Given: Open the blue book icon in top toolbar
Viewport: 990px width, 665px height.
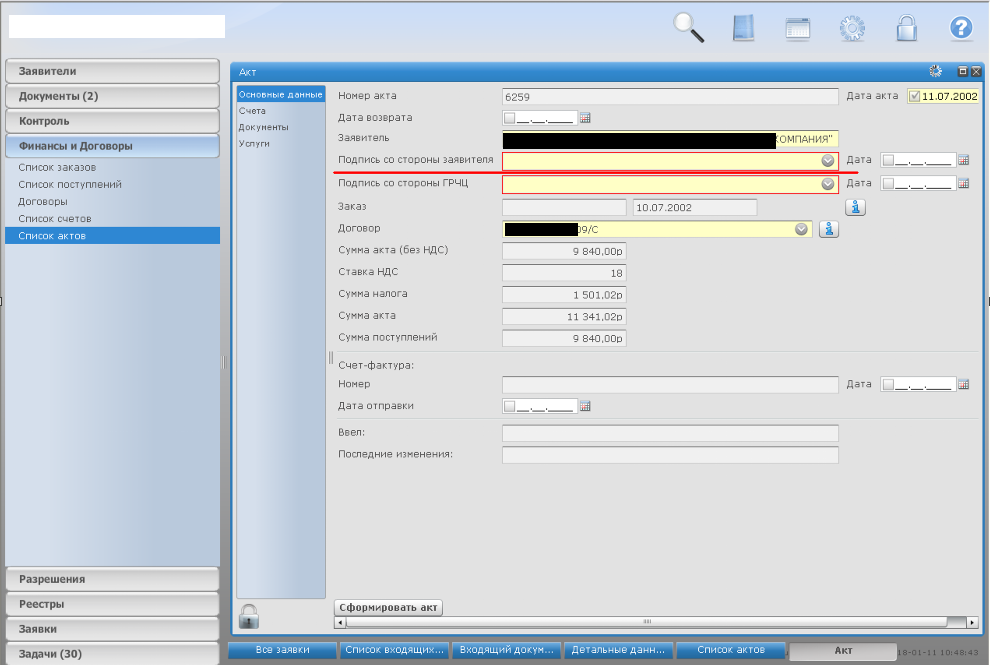Looking at the screenshot, I should pyautogui.click(x=743, y=27).
